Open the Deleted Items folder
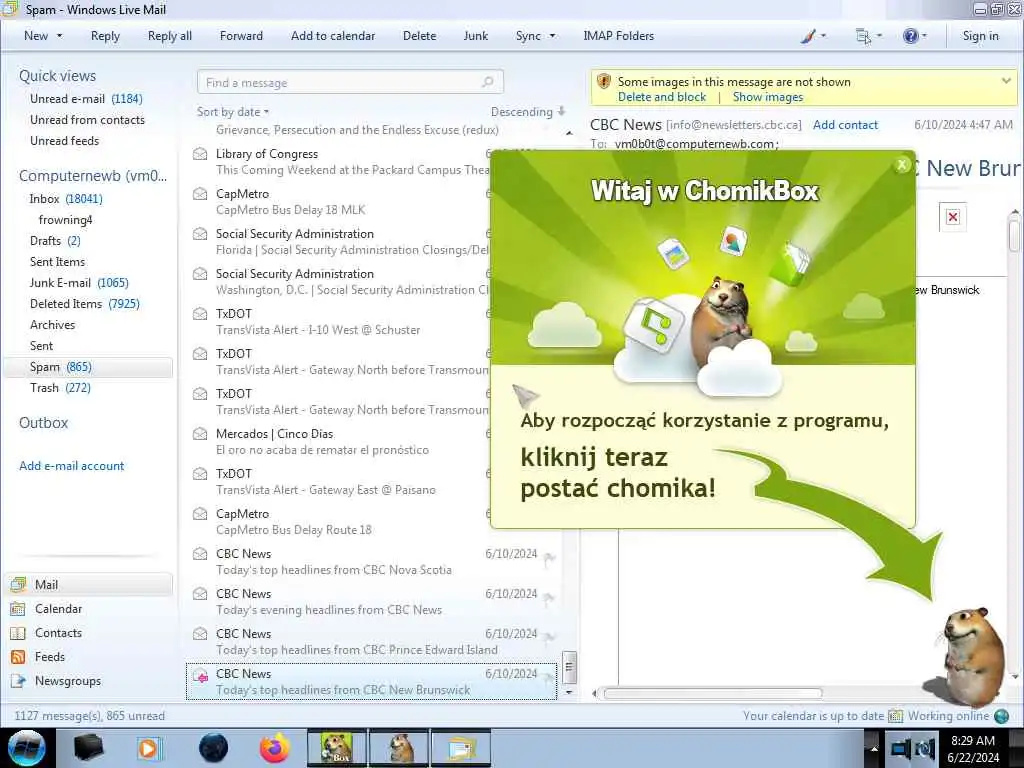Screen dimensions: 1024x768 point(84,303)
